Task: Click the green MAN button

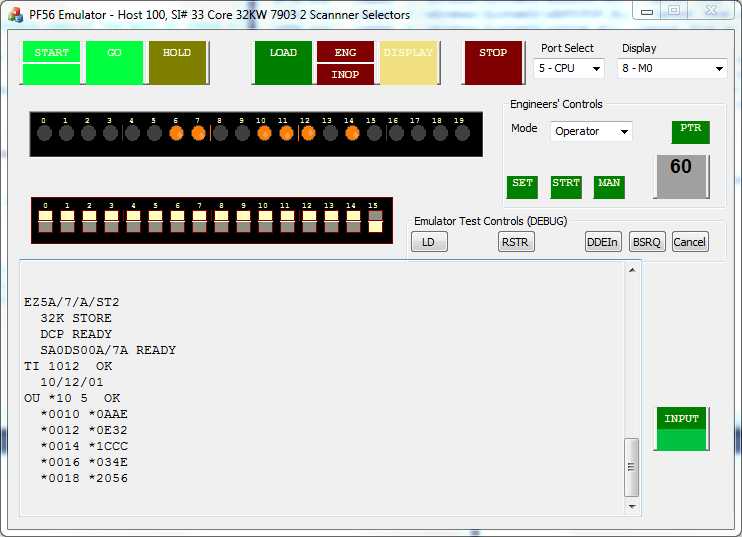Action: (x=609, y=187)
